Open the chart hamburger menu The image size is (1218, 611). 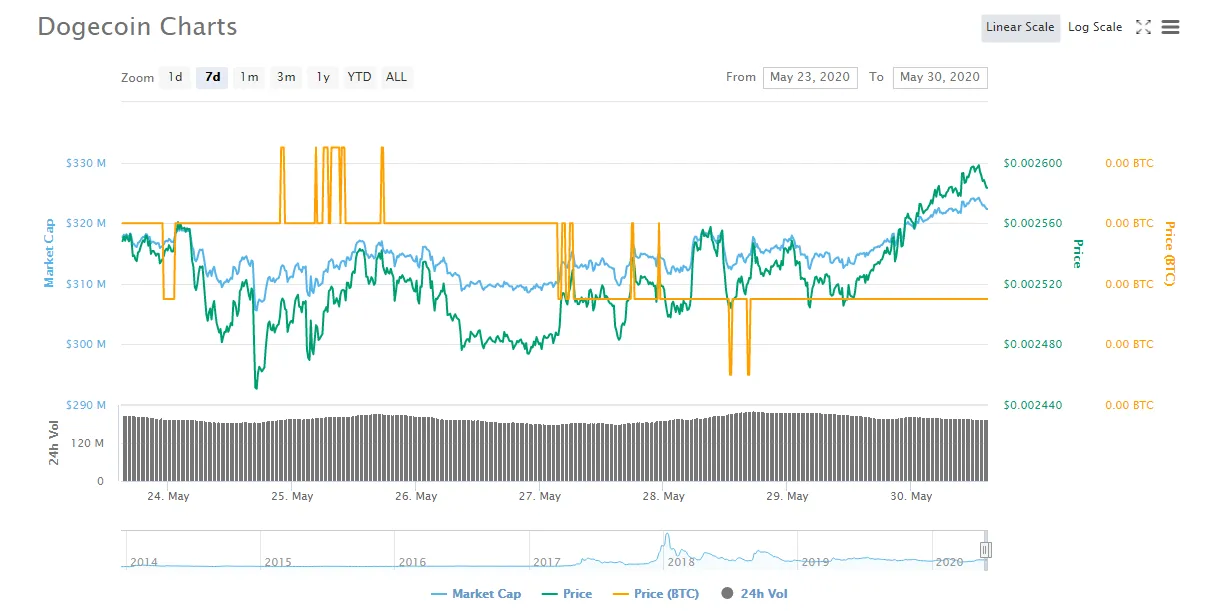point(1170,27)
